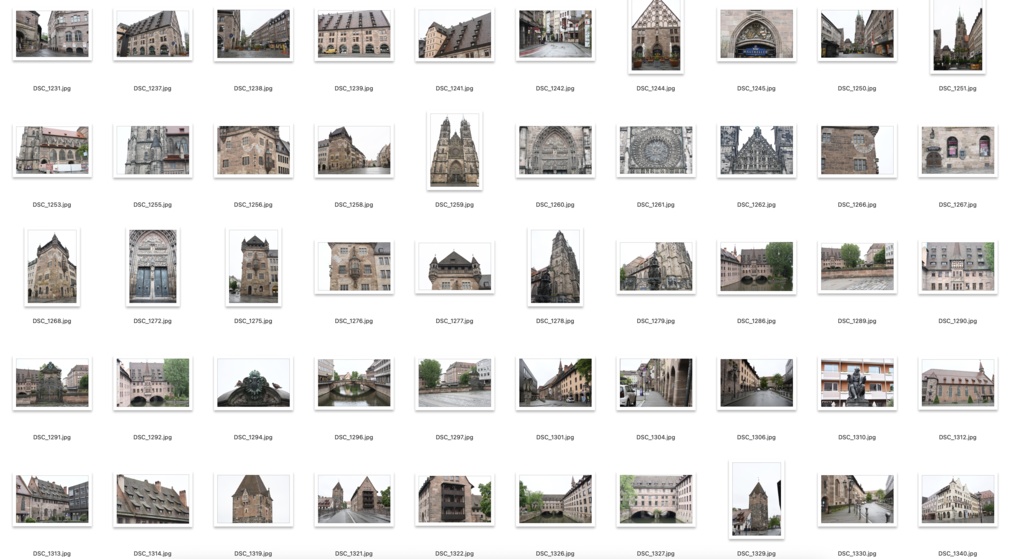Select the DSC_1242.jpg street photo thumbnail
The width and height of the screenshot is (1024, 559).
[555, 34]
